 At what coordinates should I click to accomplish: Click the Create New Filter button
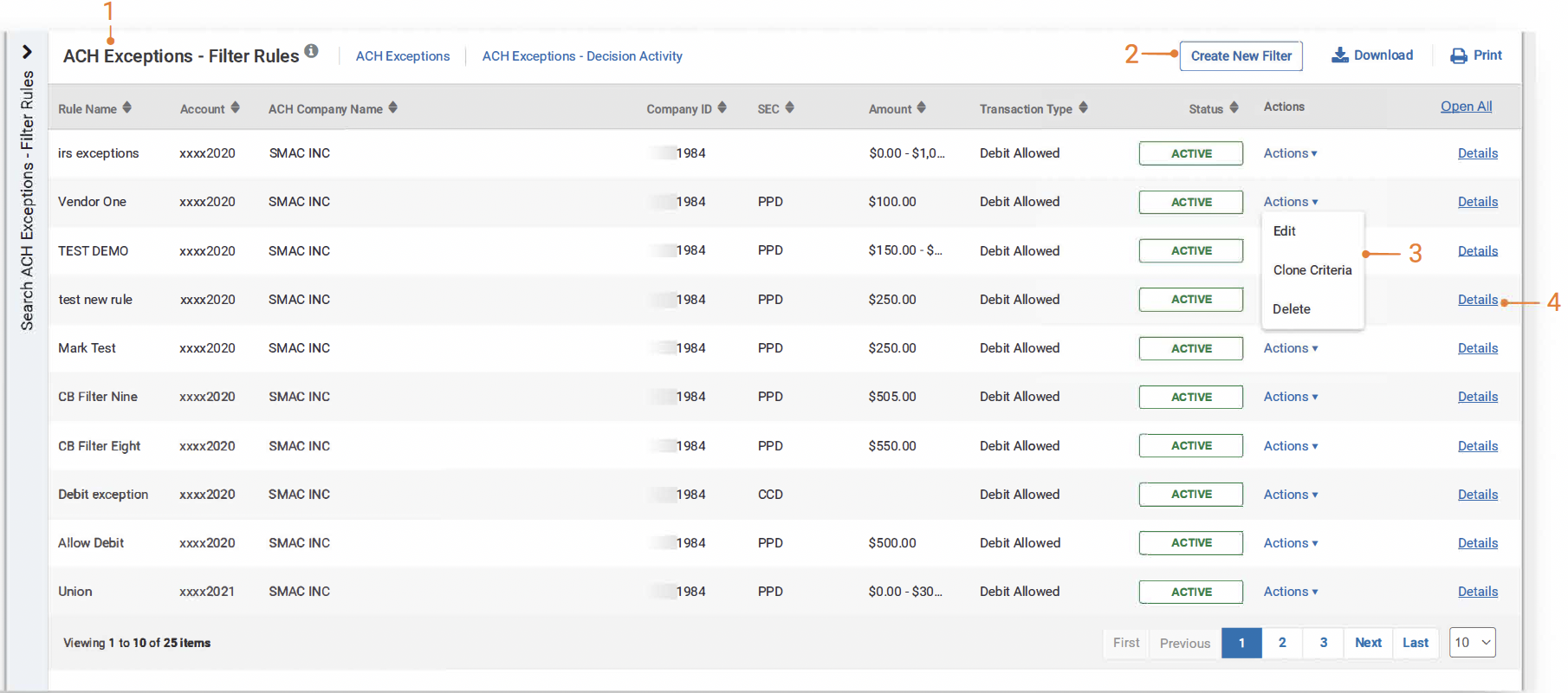(x=1241, y=56)
